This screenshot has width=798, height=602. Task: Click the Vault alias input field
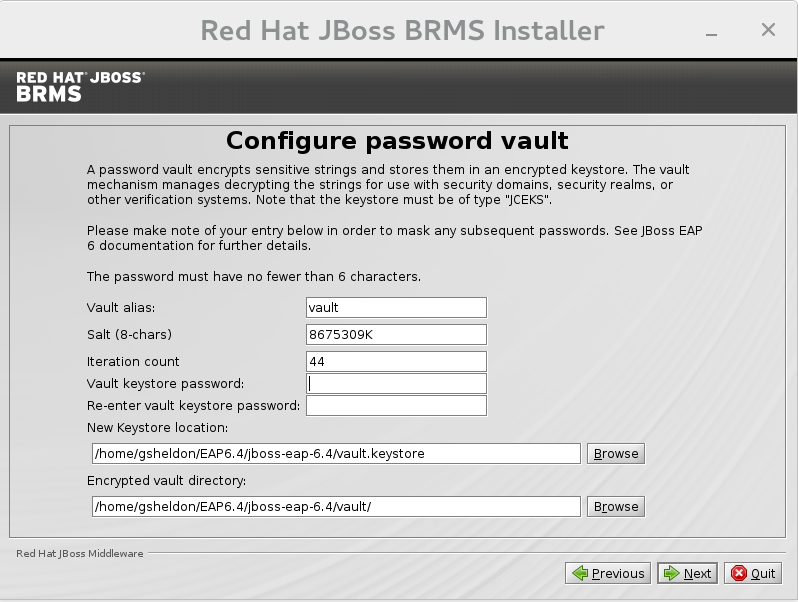[x=396, y=307]
